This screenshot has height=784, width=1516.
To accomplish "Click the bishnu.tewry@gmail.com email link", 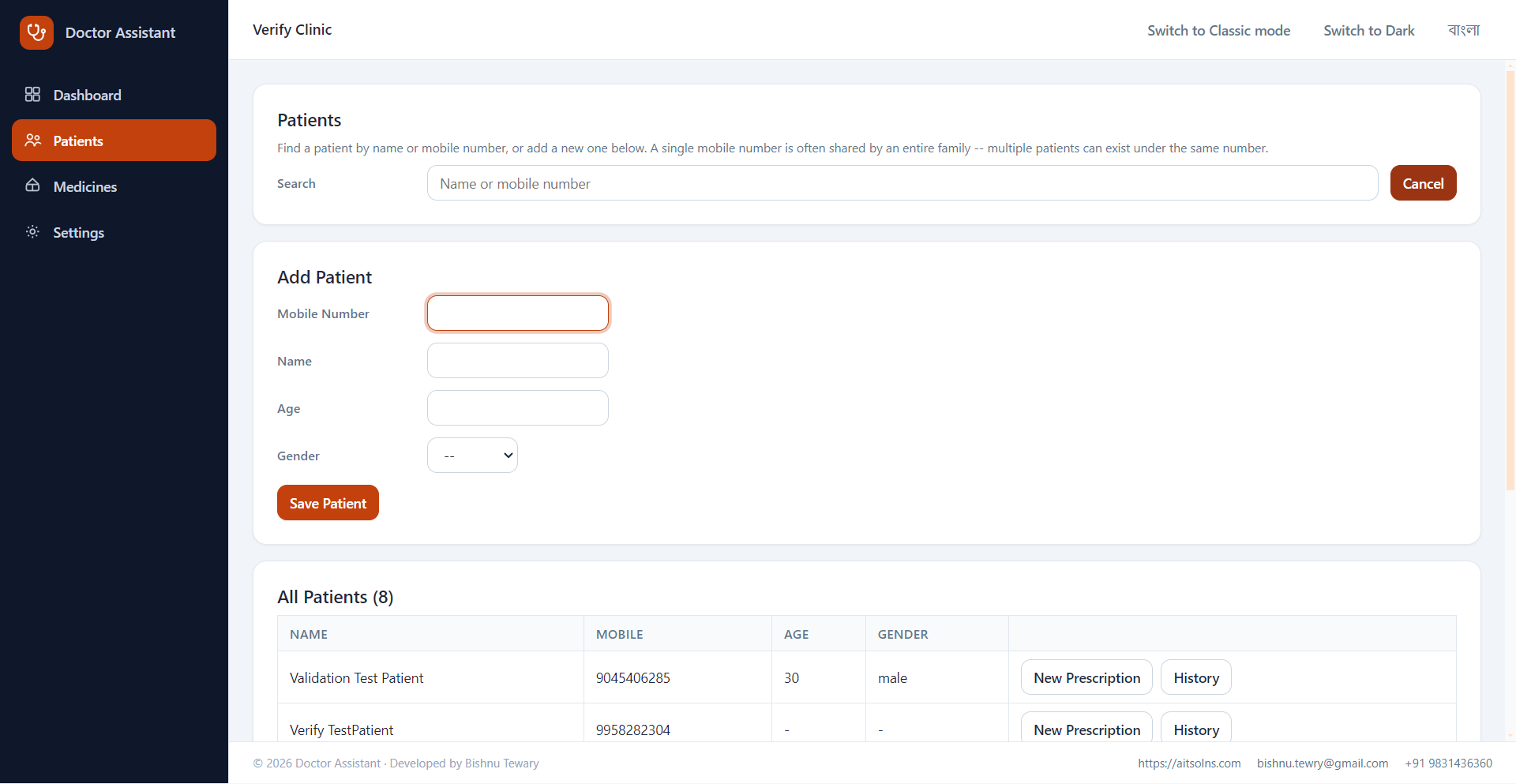I will [x=1323, y=763].
